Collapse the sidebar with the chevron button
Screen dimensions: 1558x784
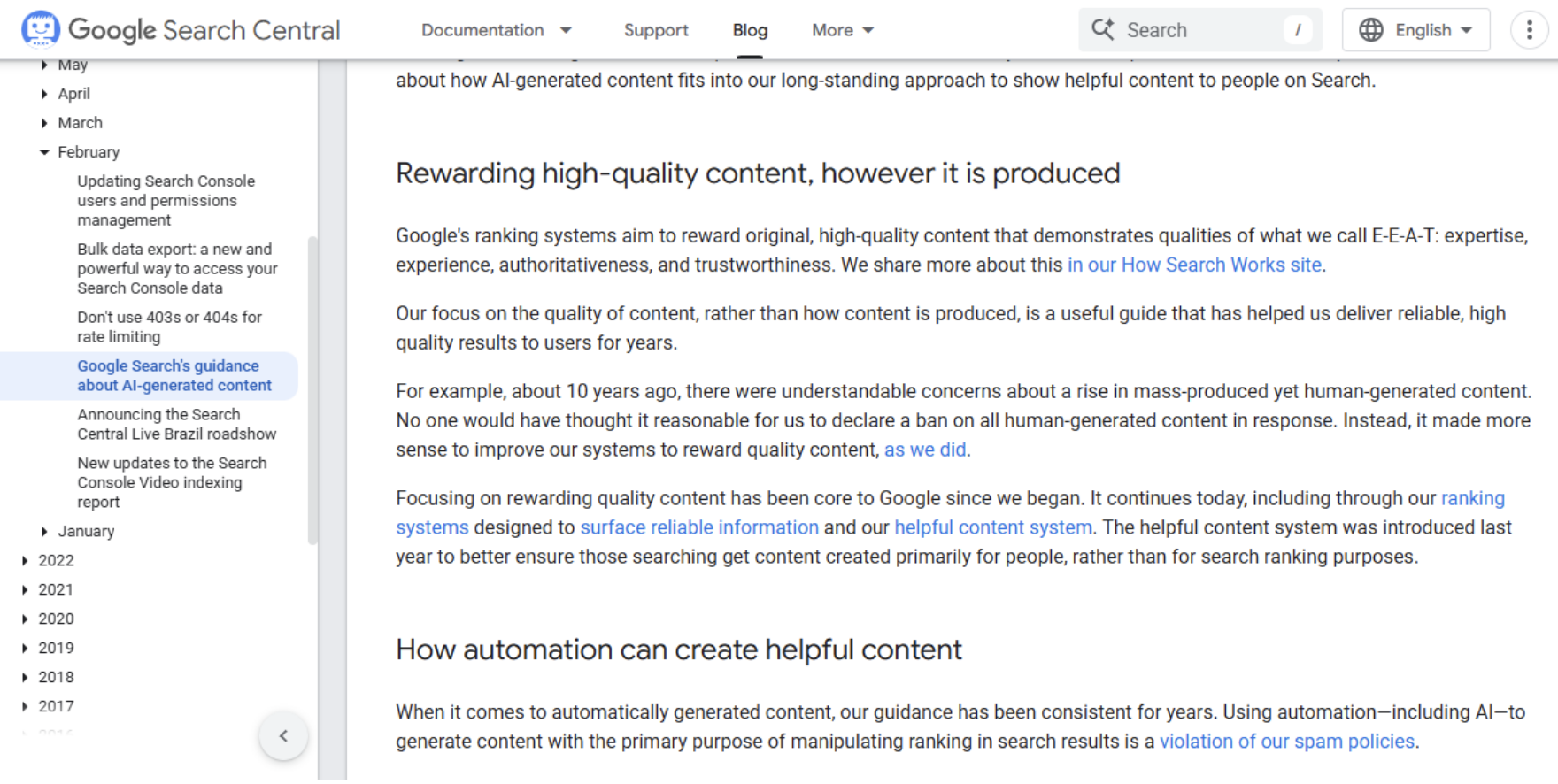click(283, 735)
